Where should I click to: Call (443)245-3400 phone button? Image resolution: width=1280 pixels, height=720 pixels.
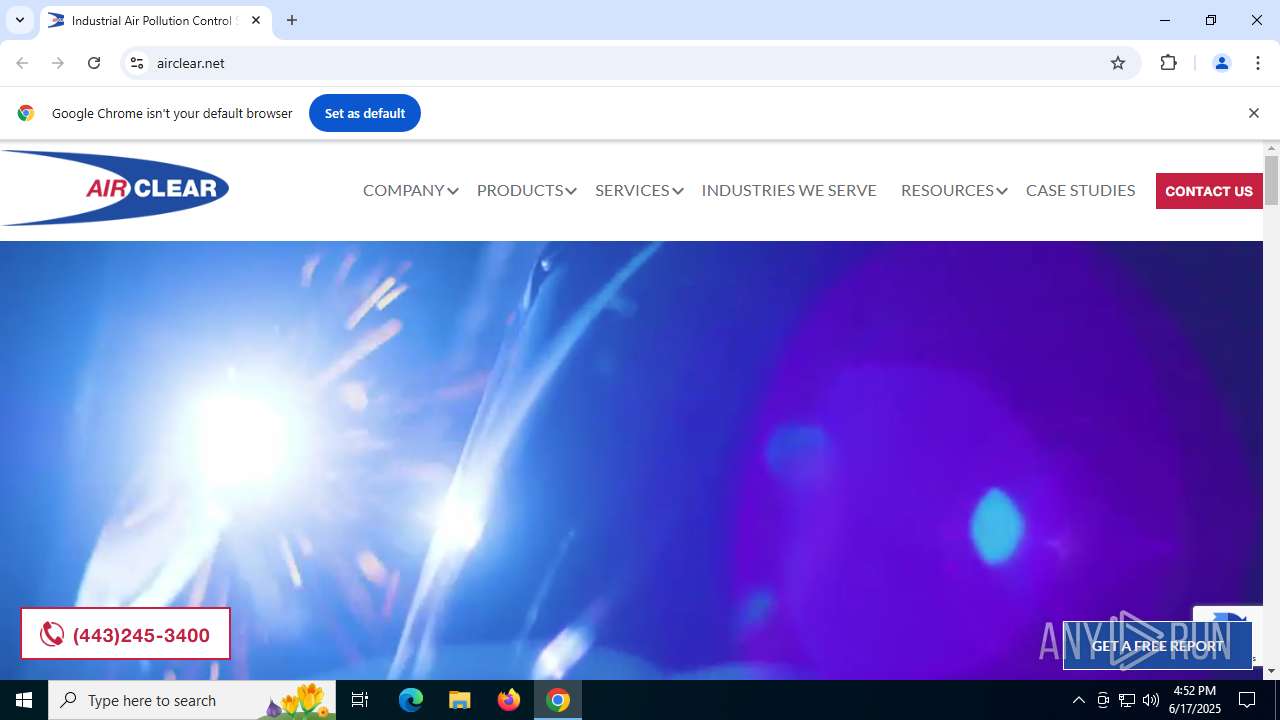coord(125,634)
